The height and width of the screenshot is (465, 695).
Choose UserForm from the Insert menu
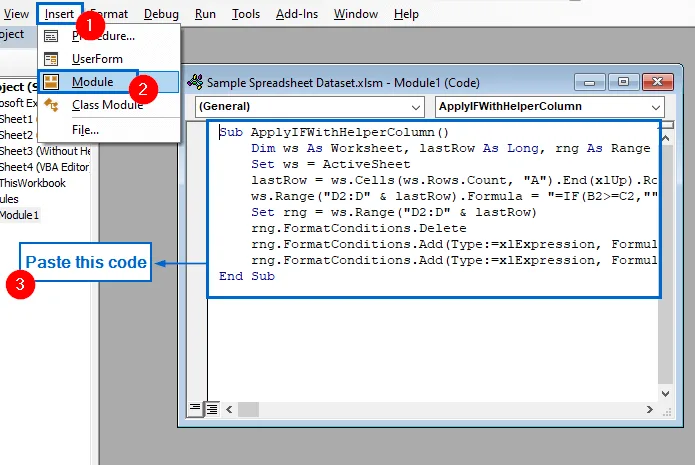point(109,59)
